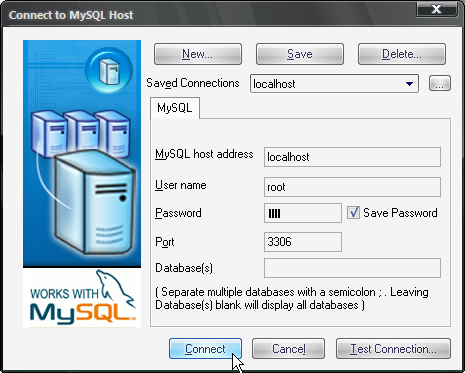Cancel the connection dialog
The height and width of the screenshot is (373, 465).
click(x=288, y=349)
